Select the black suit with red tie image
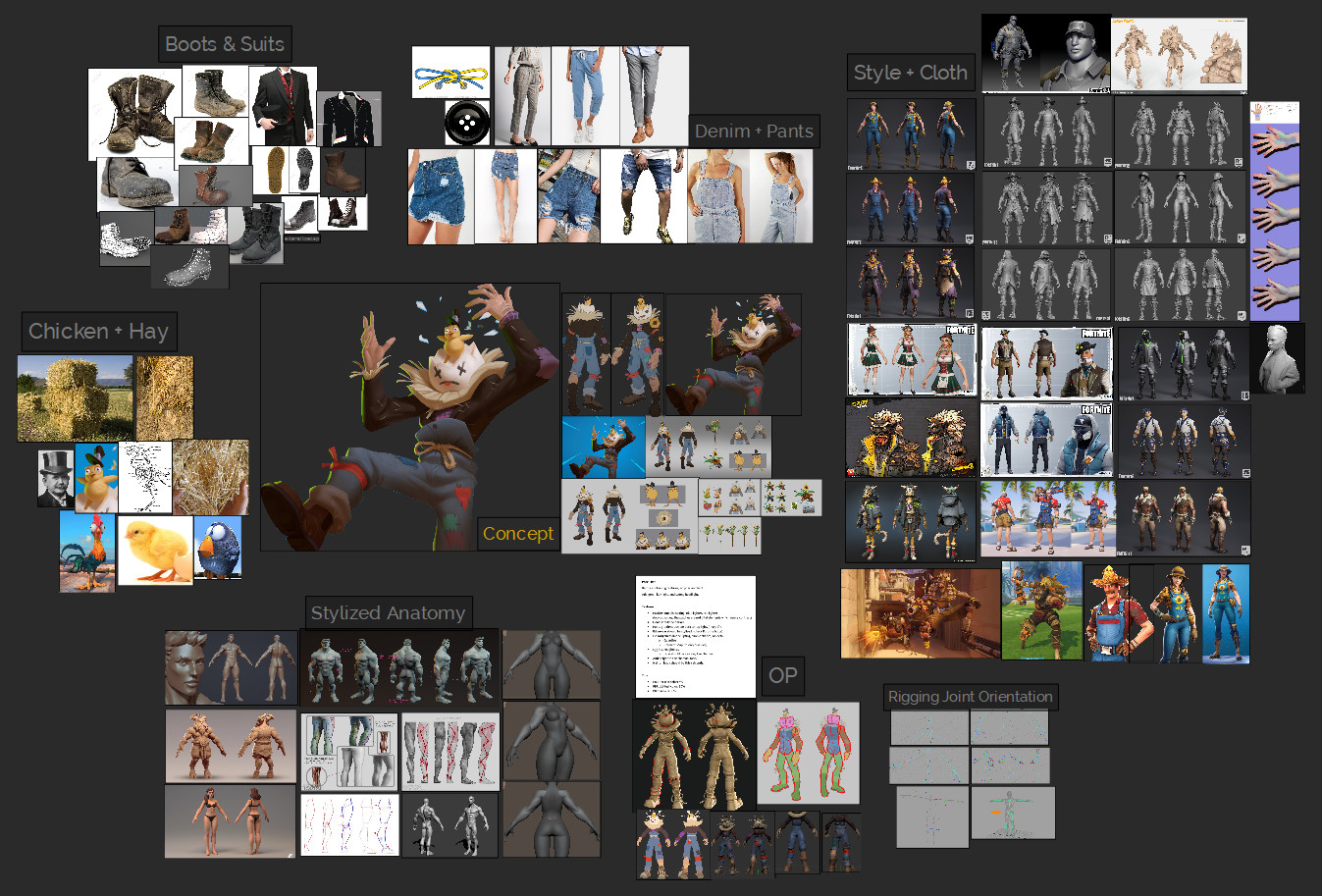This screenshot has height=896, width=1322. 283,106
